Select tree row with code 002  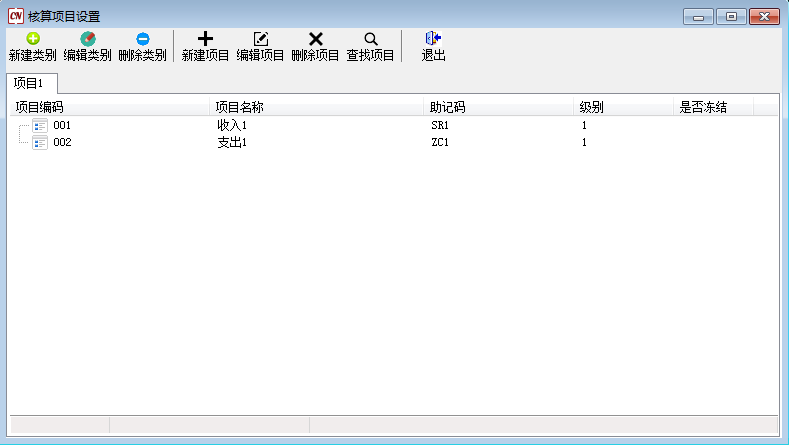pyautogui.click(x=62, y=143)
